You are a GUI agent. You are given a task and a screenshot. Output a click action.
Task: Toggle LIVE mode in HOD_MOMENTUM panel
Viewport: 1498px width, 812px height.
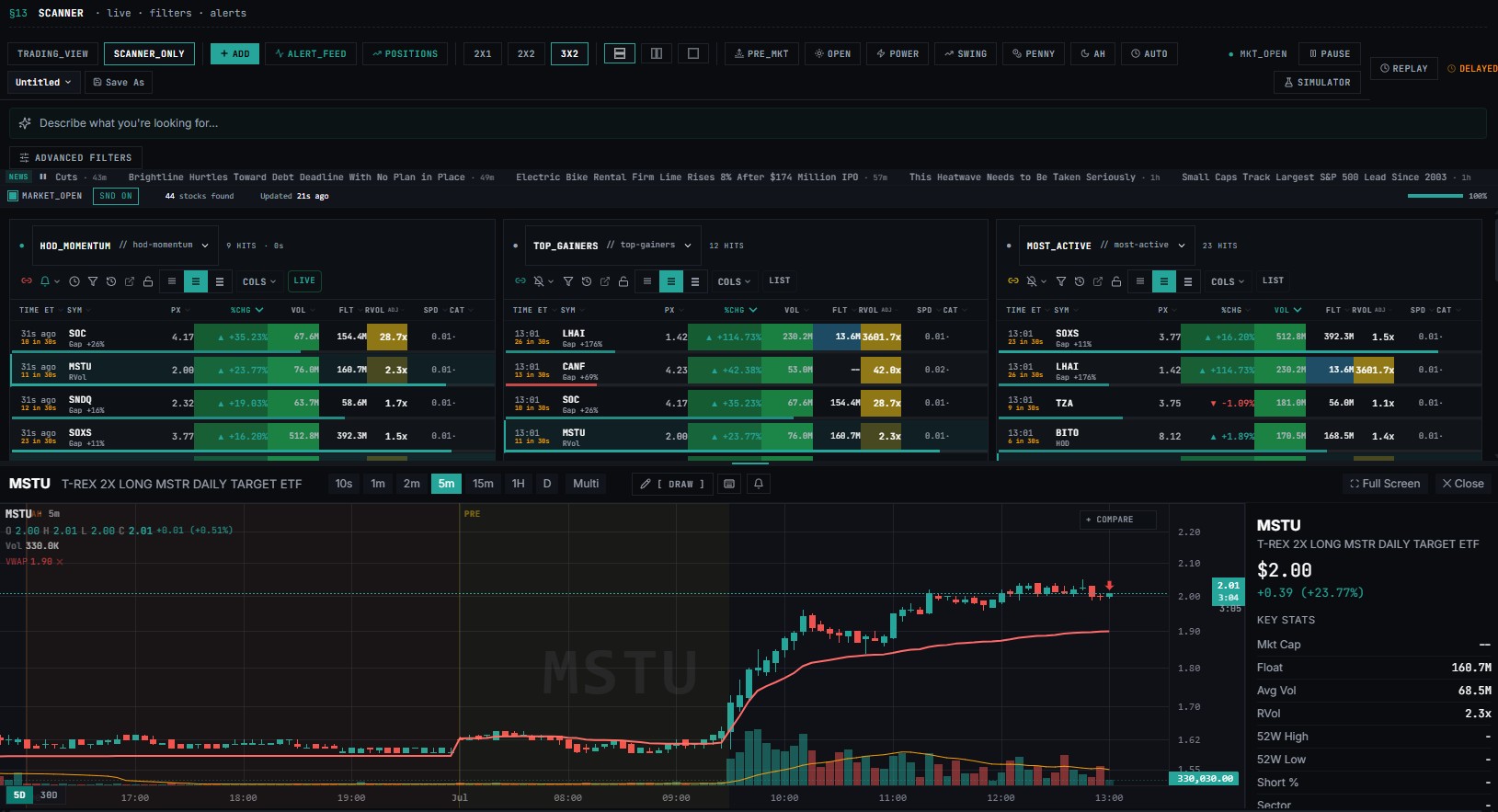304,280
